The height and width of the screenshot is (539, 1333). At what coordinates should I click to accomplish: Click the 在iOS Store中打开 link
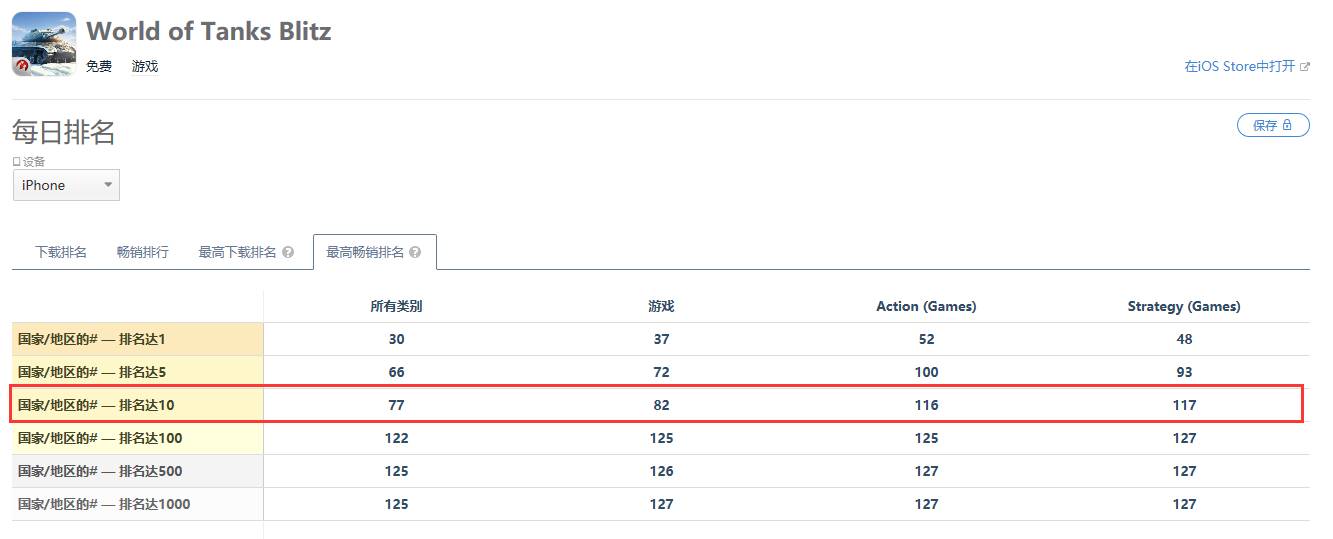coord(1239,67)
